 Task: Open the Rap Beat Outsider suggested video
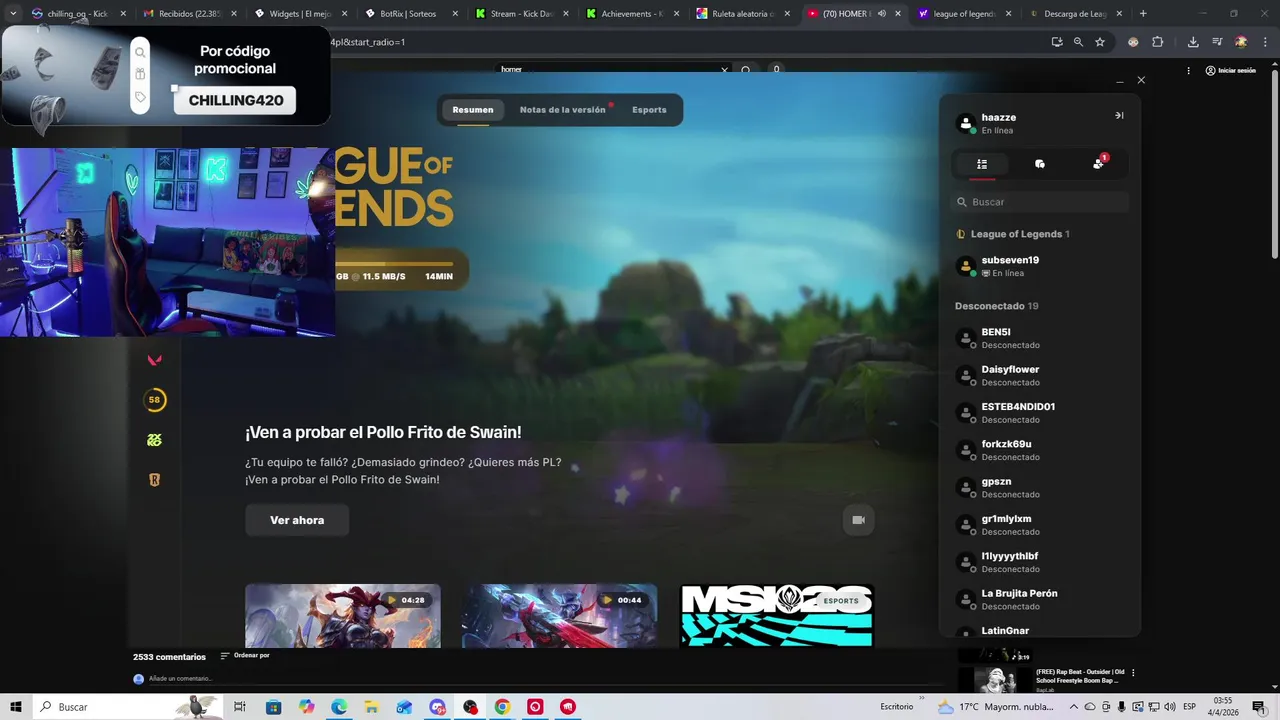point(1081,676)
